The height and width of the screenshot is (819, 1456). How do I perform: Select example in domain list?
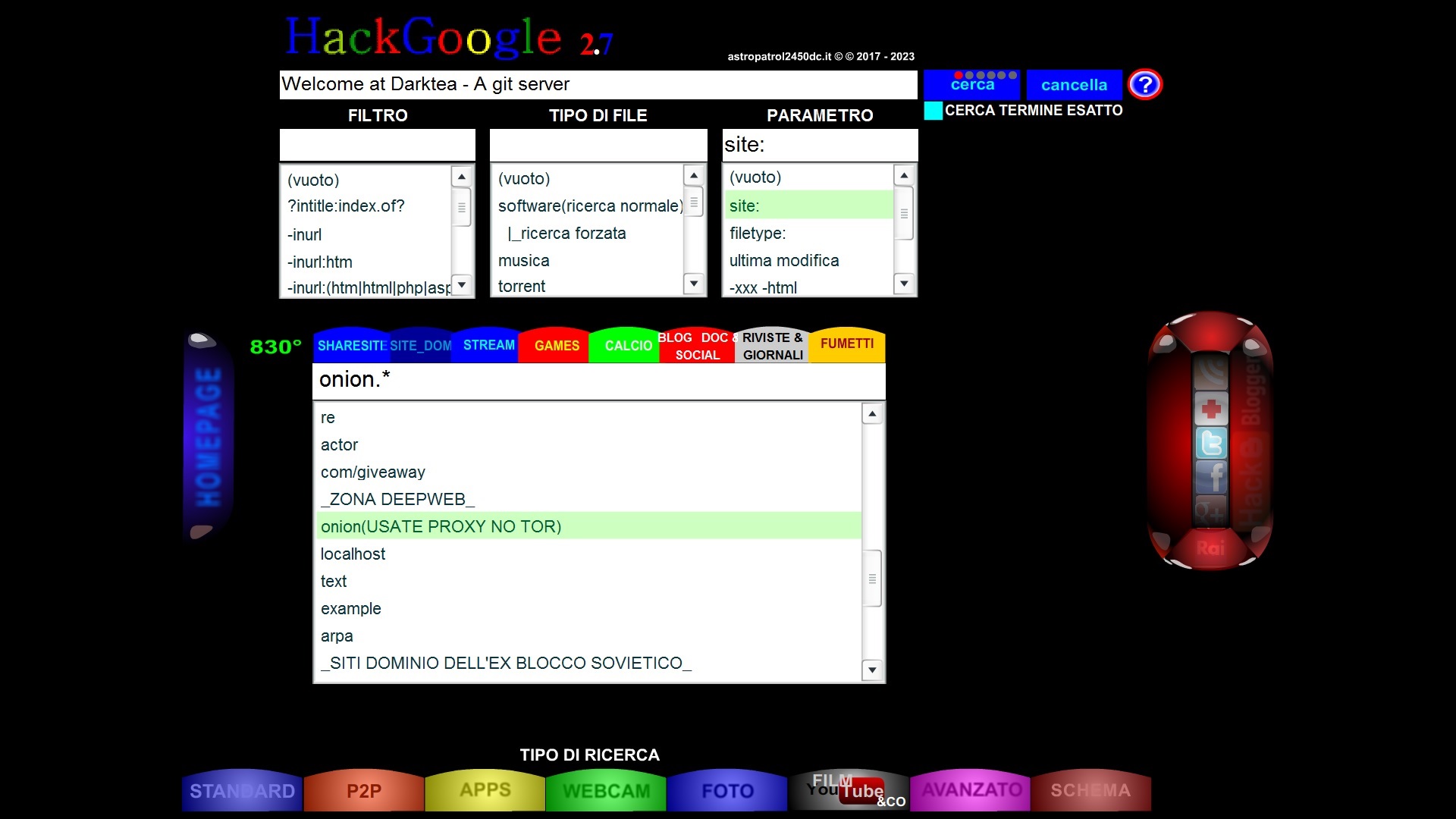point(588,608)
